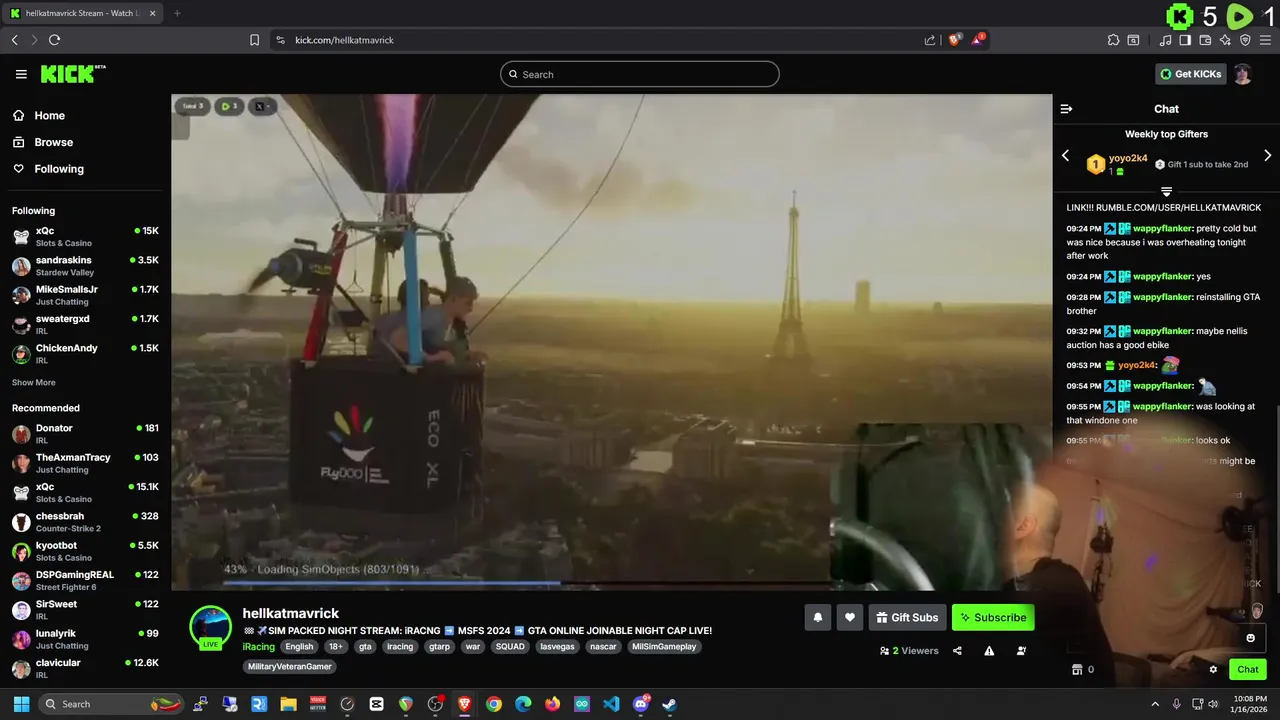Open kyootbot channel in Recommended
This screenshot has height=720, width=1280.
(x=85, y=551)
